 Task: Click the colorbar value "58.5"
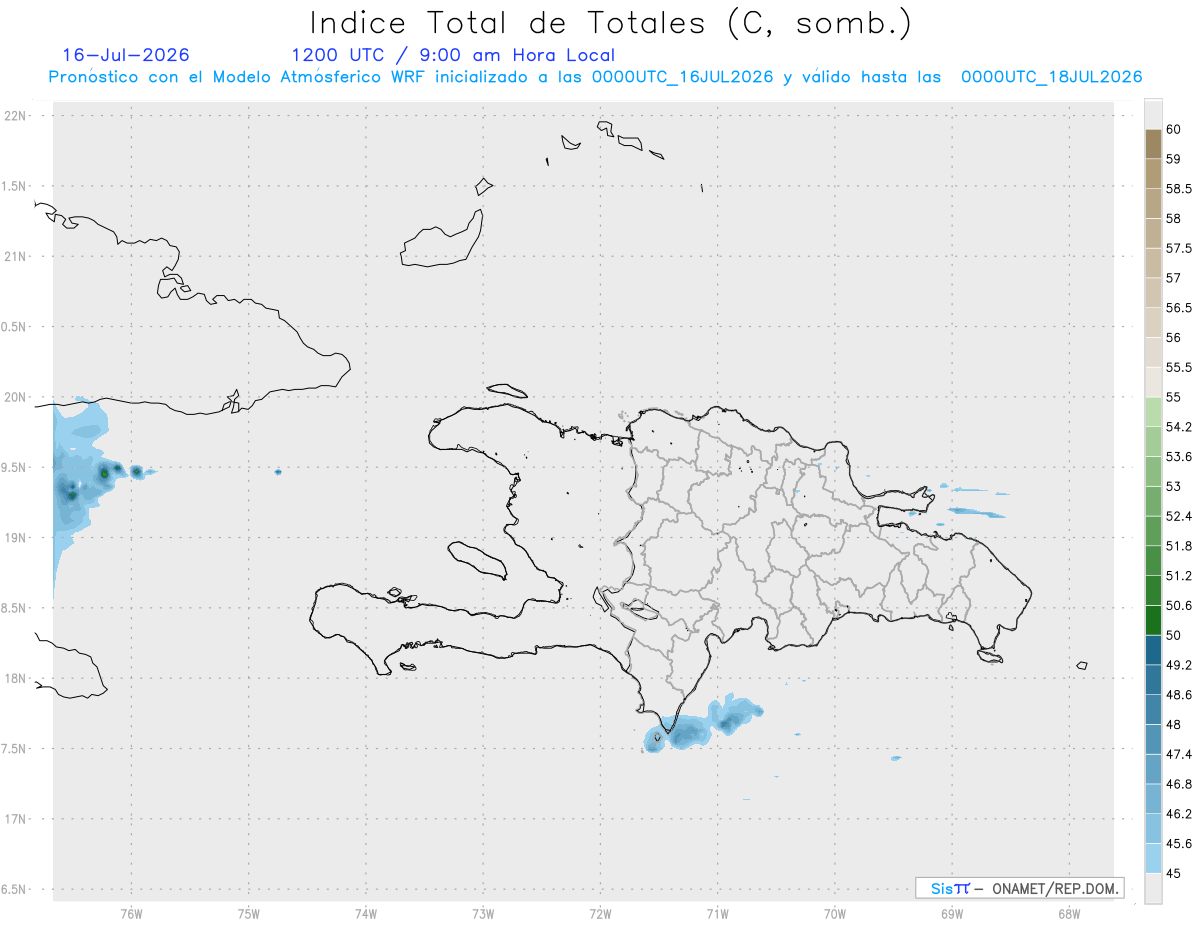1179,189
